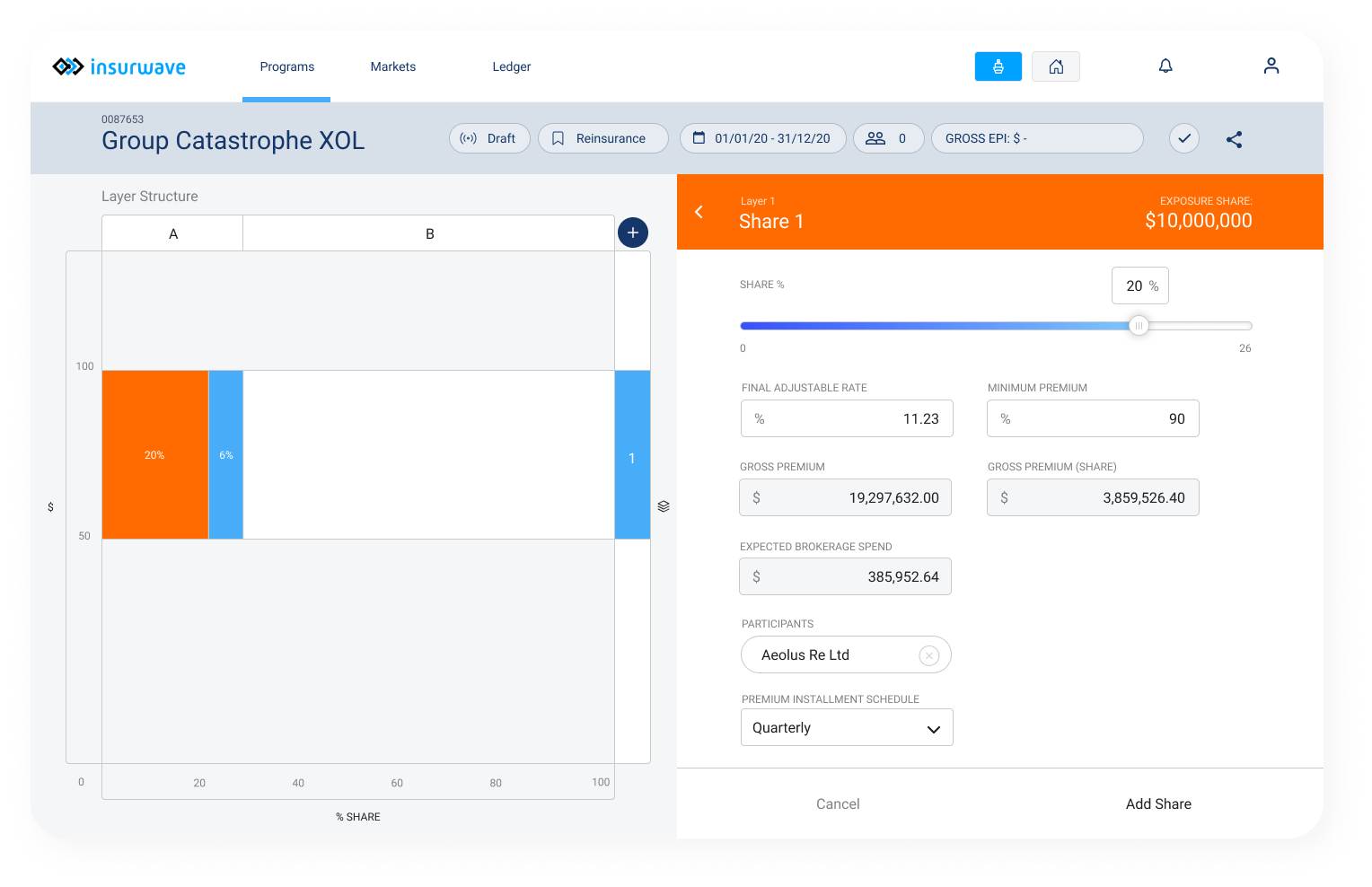Click the Share 1 panel title
Screen dimensions: 1372x887
click(771, 222)
